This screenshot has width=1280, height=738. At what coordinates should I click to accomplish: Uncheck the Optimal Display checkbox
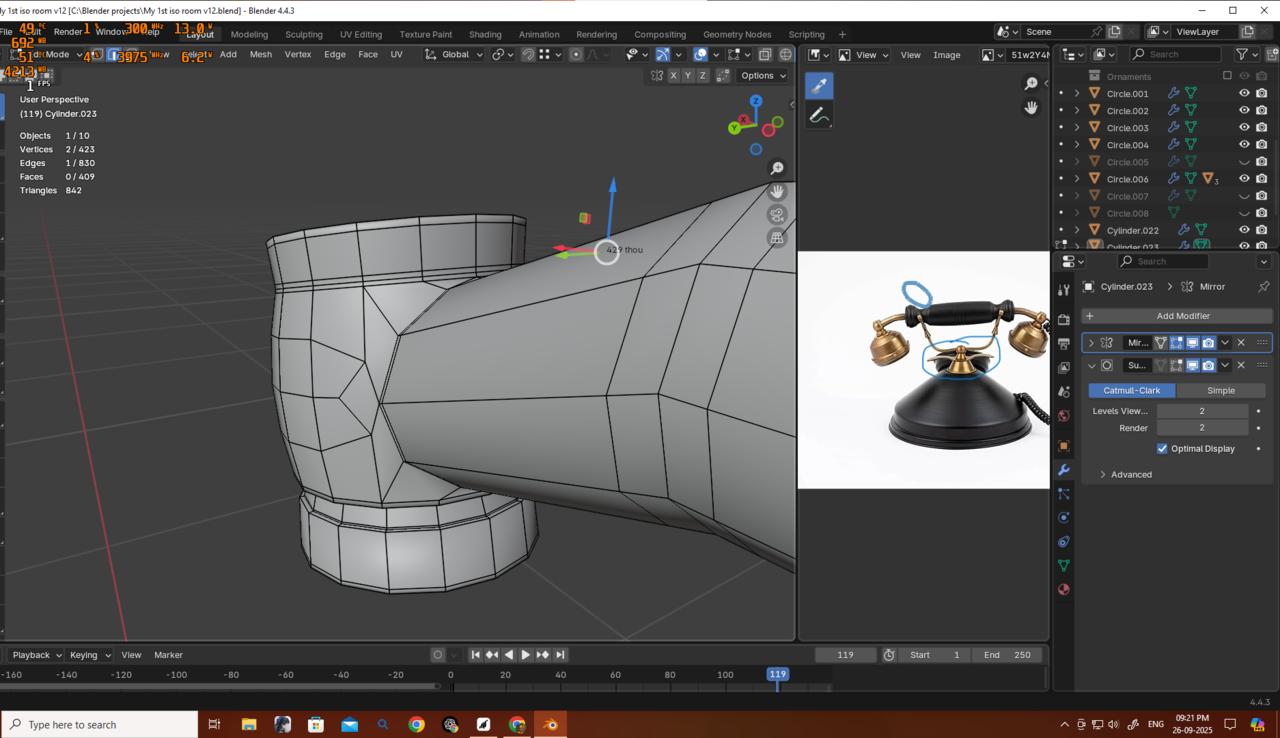pos(1162,449)
